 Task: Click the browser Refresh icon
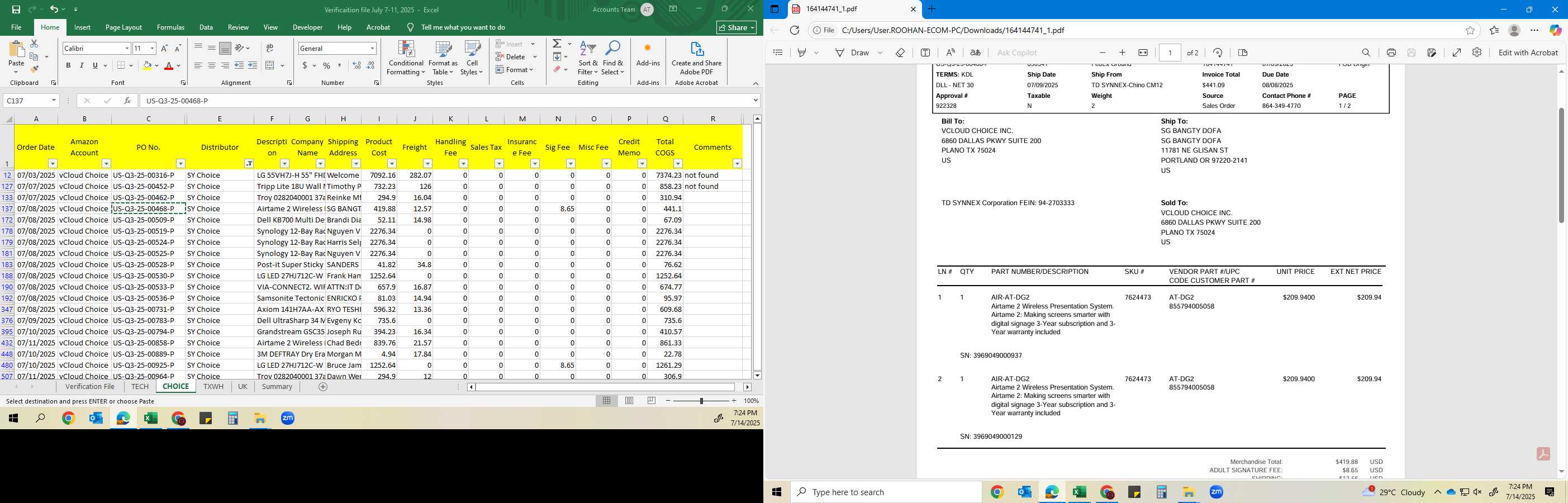(x=795, y=30)
